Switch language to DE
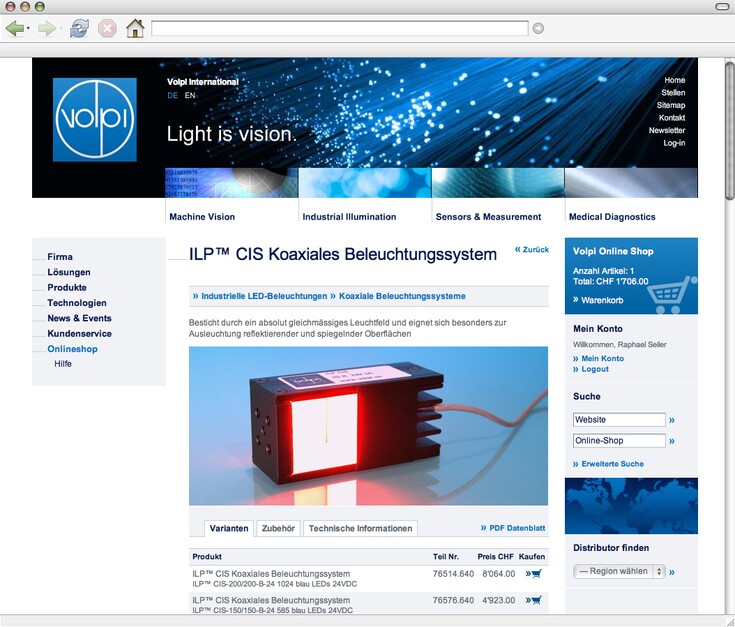The height and width of the screenshot is (627, 735). (172, 95)
